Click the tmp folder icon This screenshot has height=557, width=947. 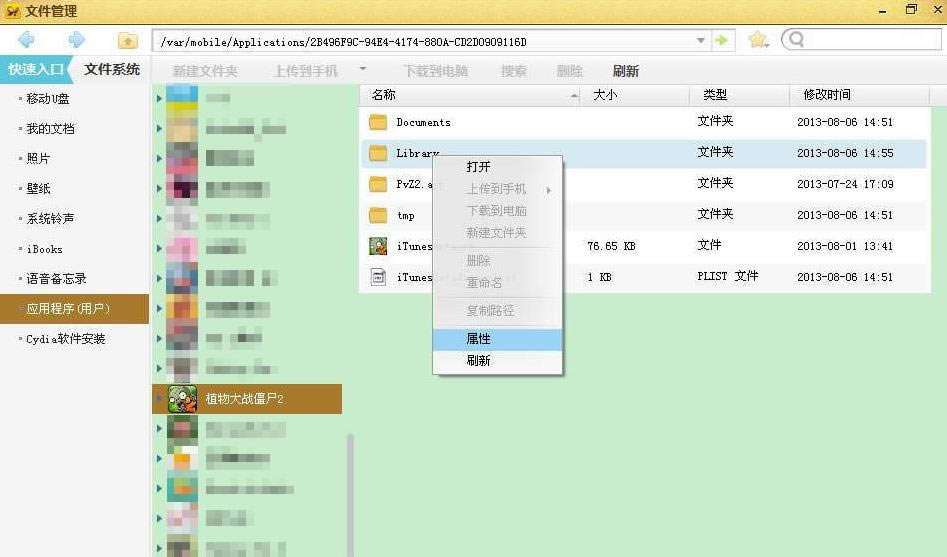(x=378, y=215)
